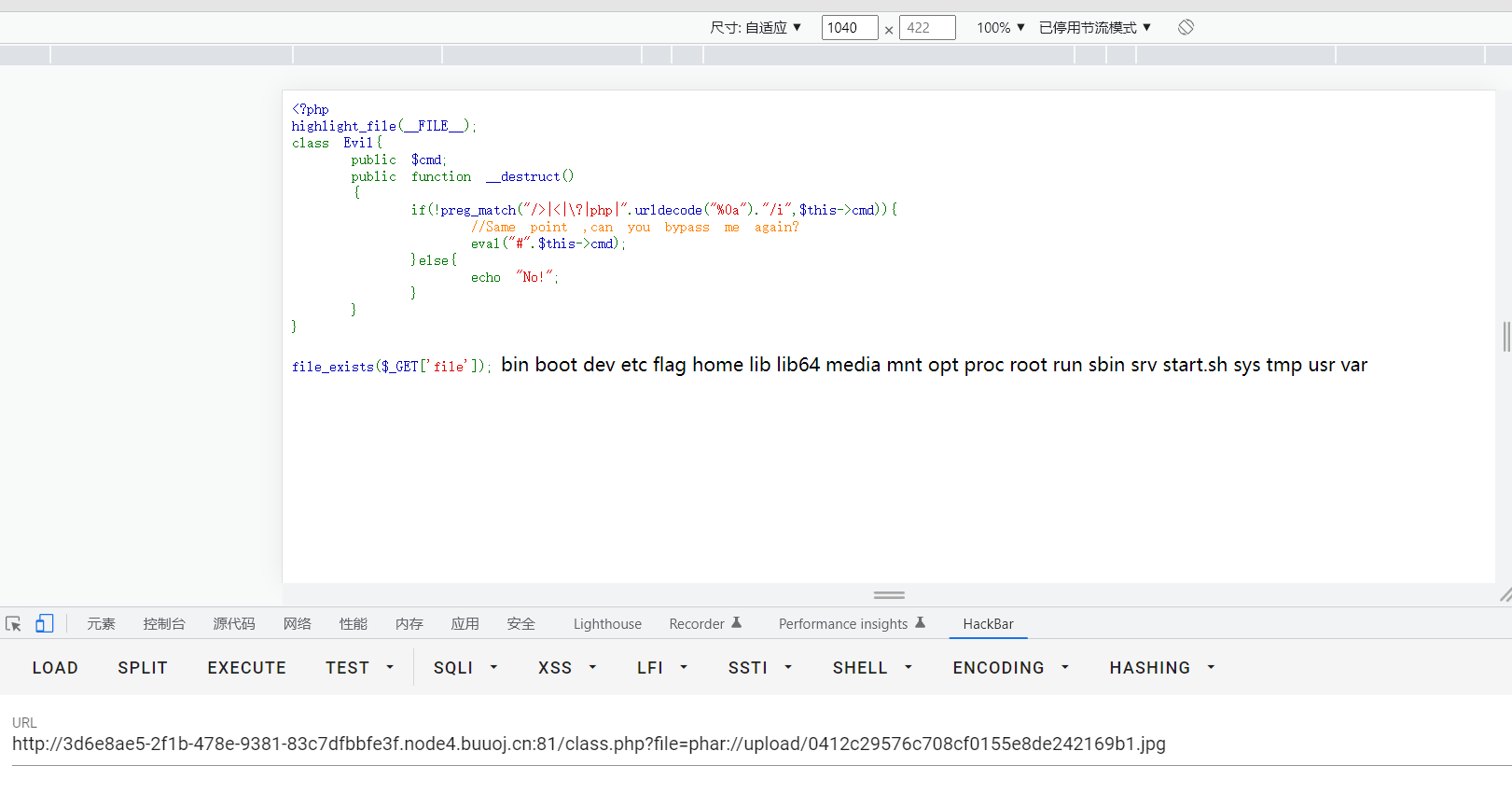
Task: Click the '__destruct()' function declaration text
Action: click(530, 176)
